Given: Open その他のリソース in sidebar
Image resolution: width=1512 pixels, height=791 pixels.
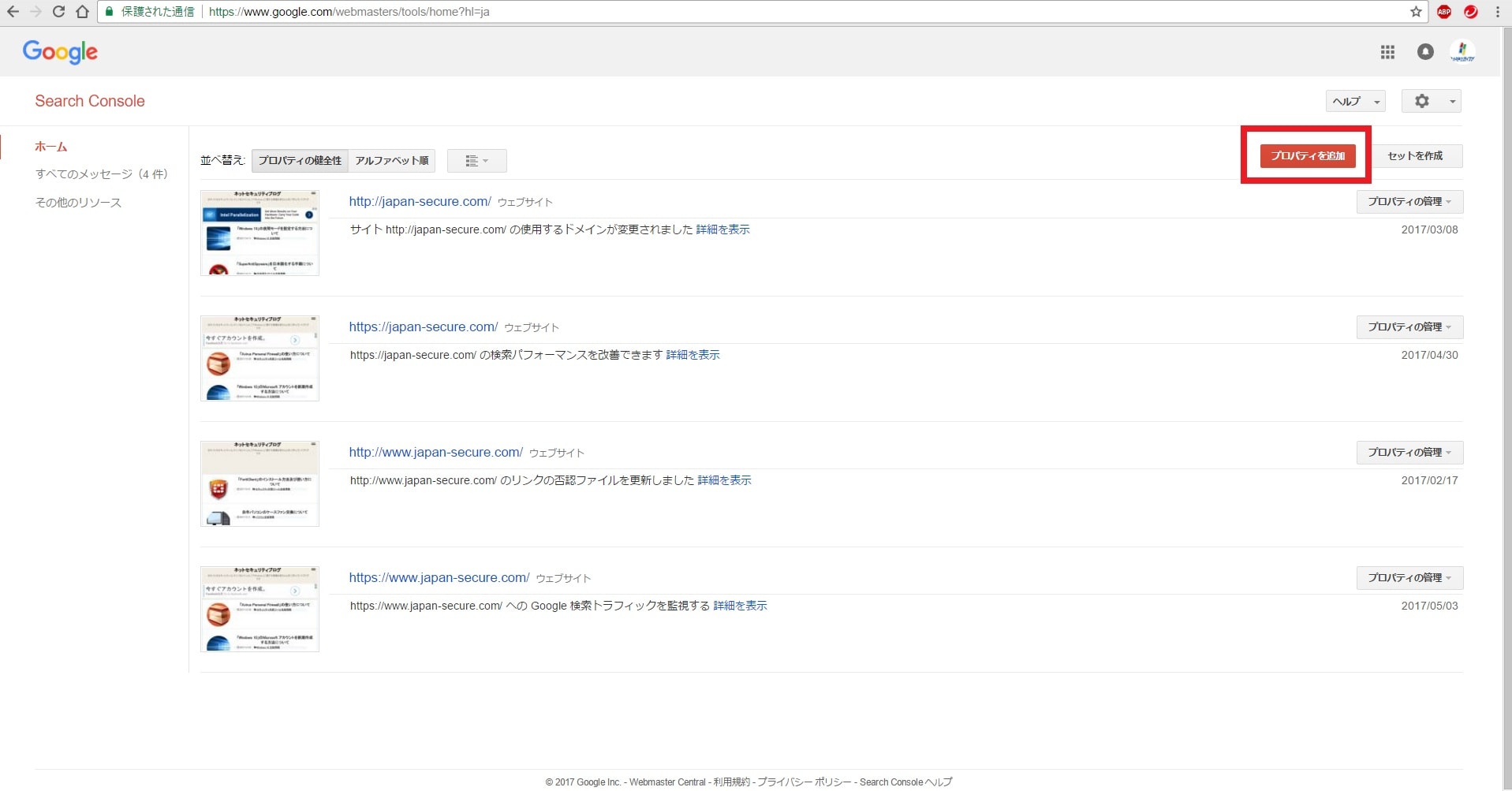Looking at the screenshot, I should pos(78,203).
